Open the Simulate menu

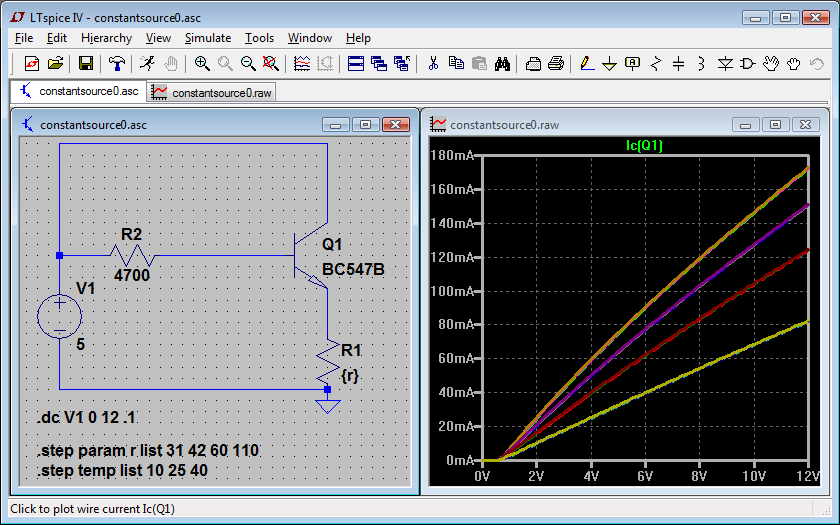[x=208, y=38]
